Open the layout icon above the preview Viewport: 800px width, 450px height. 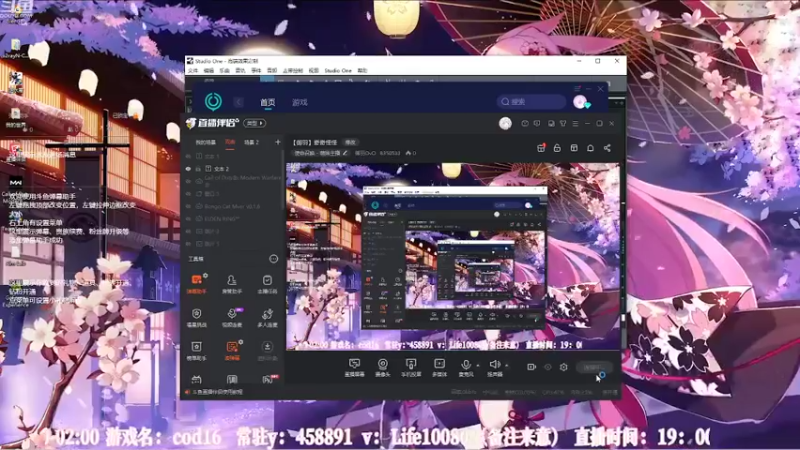(574, 148)
